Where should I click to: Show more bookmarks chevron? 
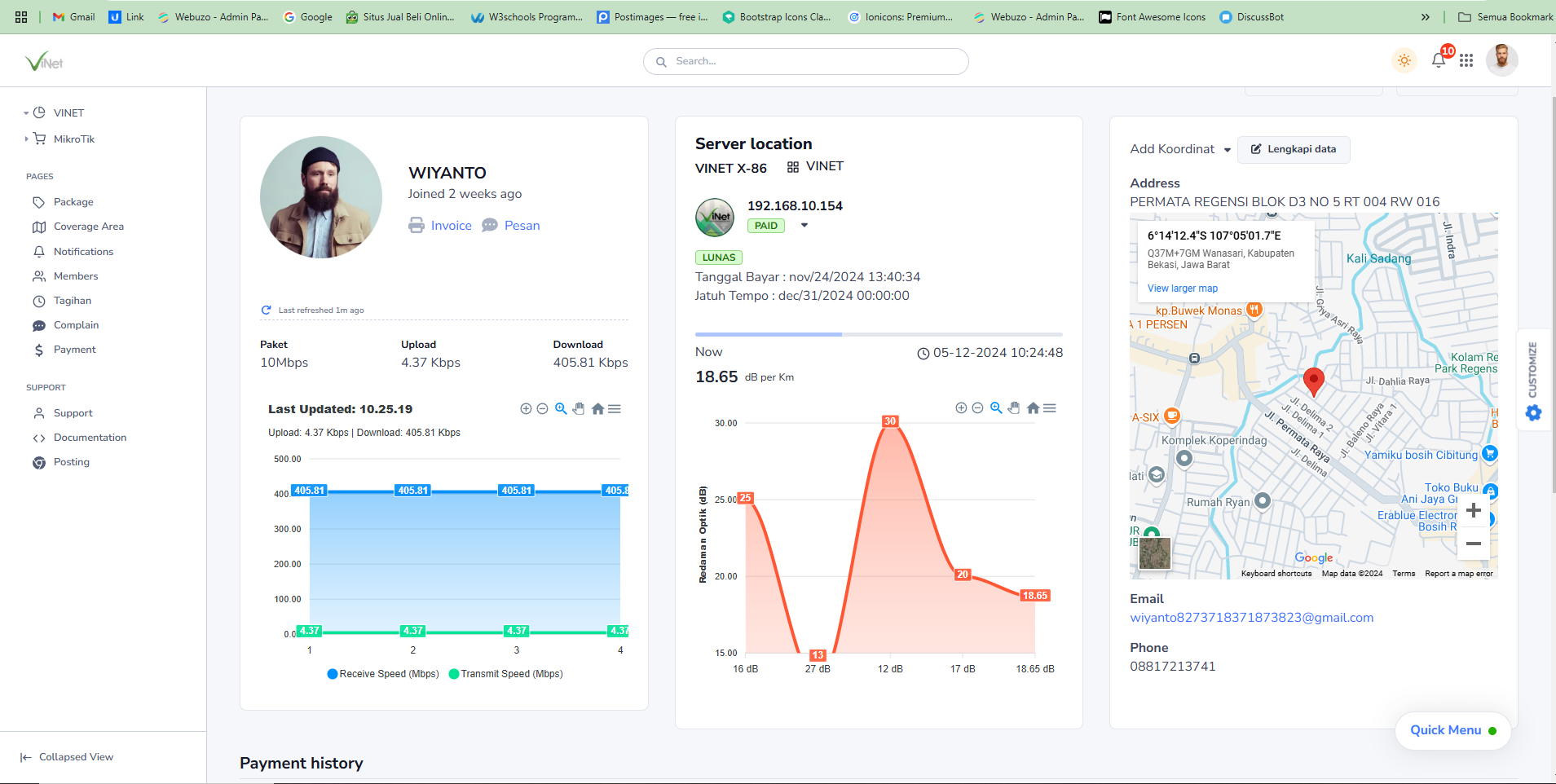[x=1425, y=16]
